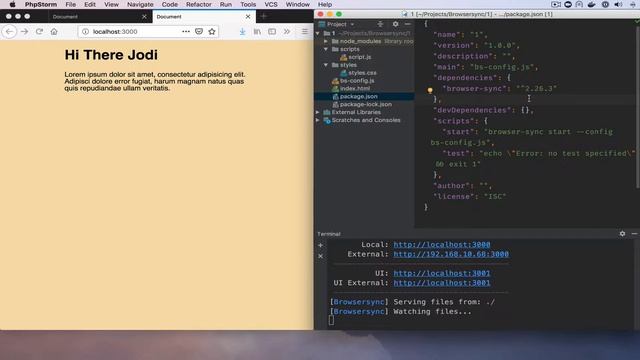Open the Tools menu
The width and height of the screenshot is (640, 360).
248,4
